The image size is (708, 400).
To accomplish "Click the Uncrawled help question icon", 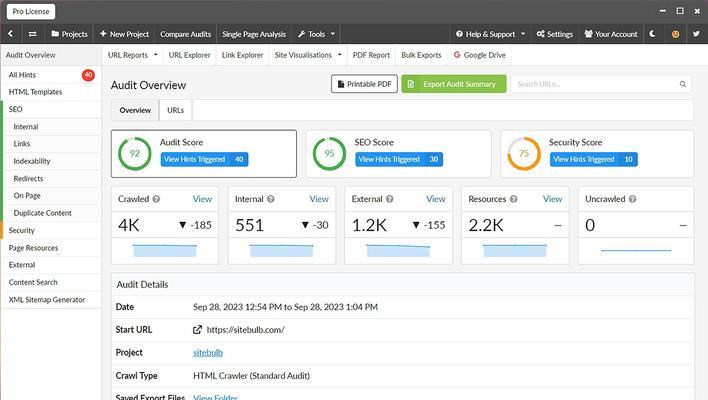I will 632,199.
